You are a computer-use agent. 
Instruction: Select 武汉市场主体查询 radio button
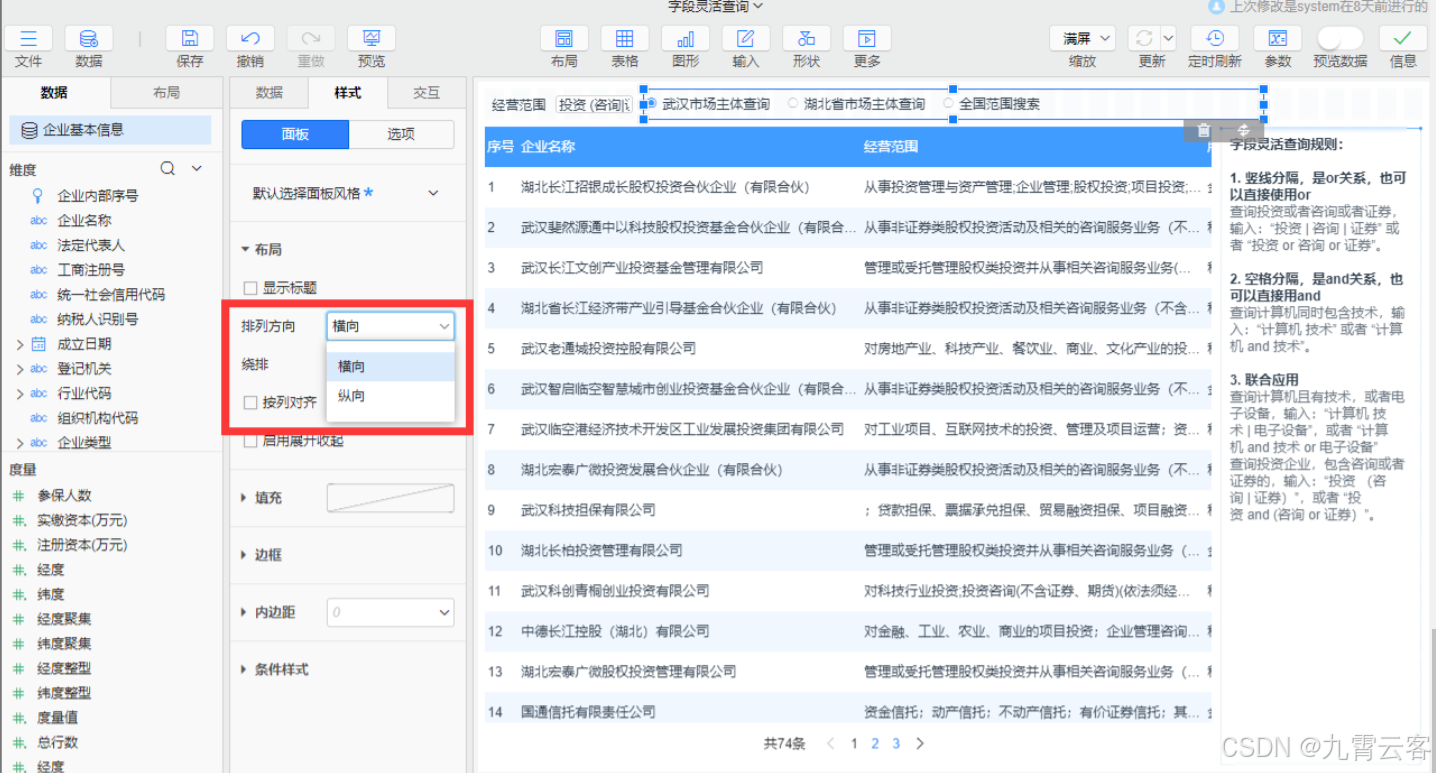(x=652, y=103)
